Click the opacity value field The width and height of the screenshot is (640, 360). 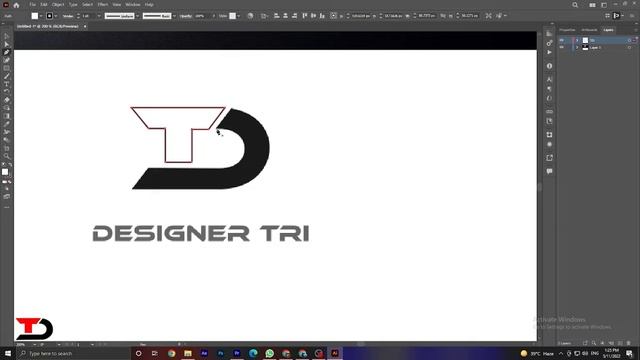pyautogui.click(x=202, y=16)
